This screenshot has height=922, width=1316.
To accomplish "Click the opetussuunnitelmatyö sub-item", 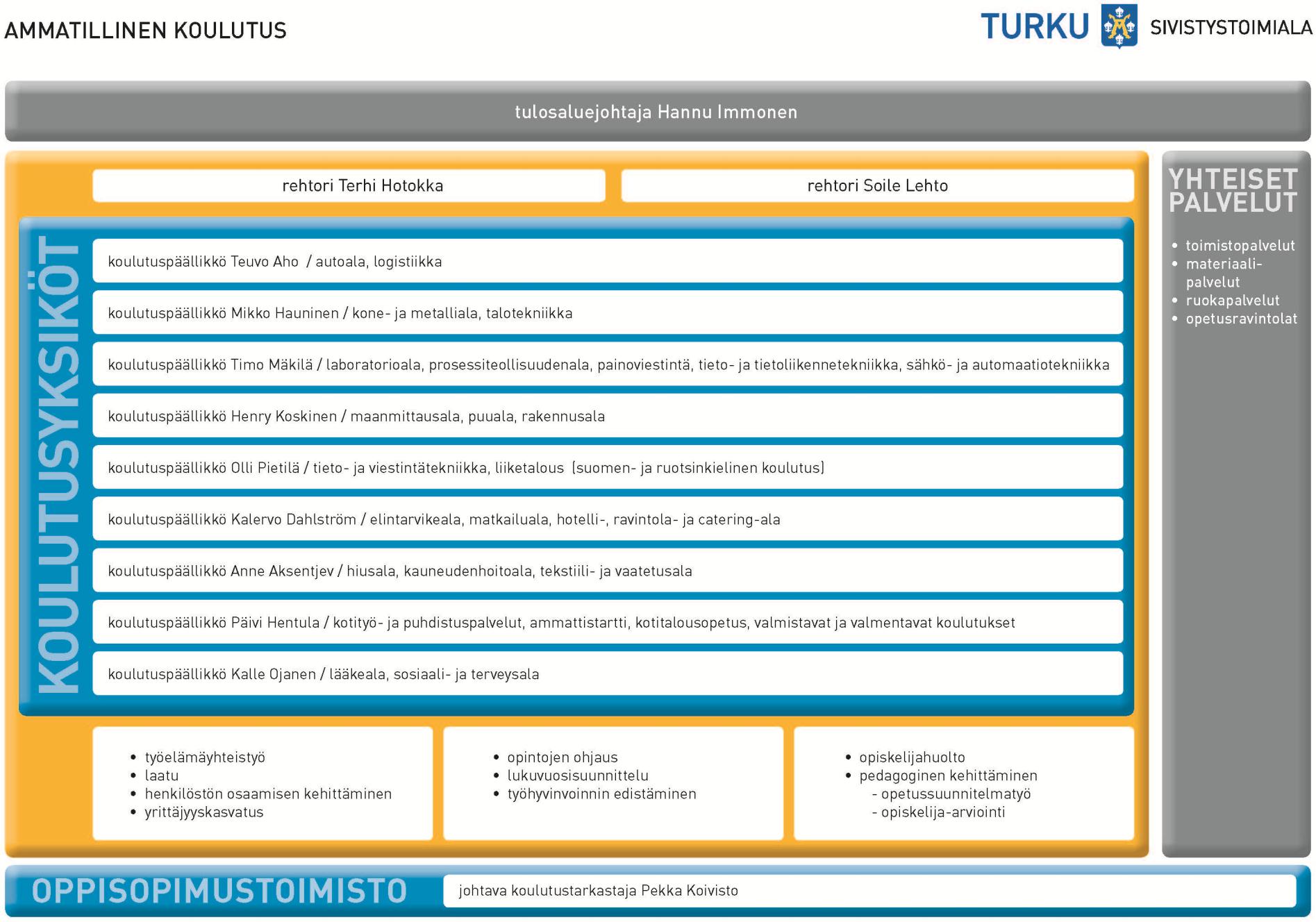I will click(951, 794).
